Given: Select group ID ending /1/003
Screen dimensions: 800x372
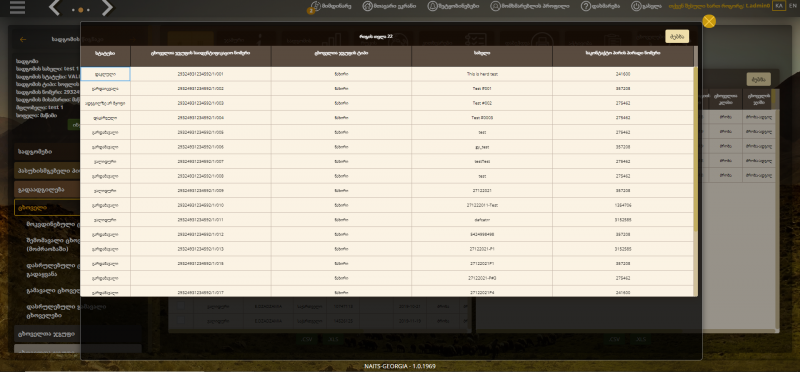Looking at the screenshot, I should click(201, 103).
